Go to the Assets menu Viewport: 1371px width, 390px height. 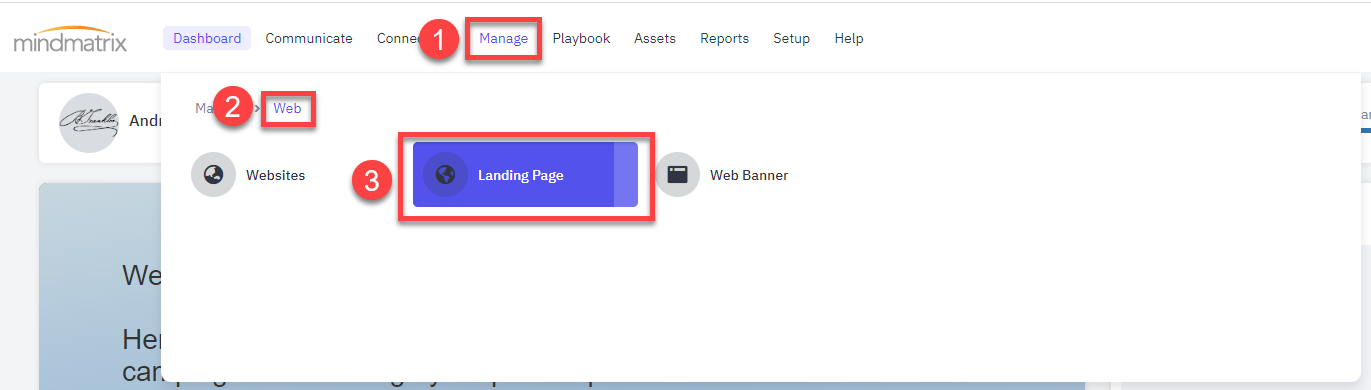[x=655, y=39]
